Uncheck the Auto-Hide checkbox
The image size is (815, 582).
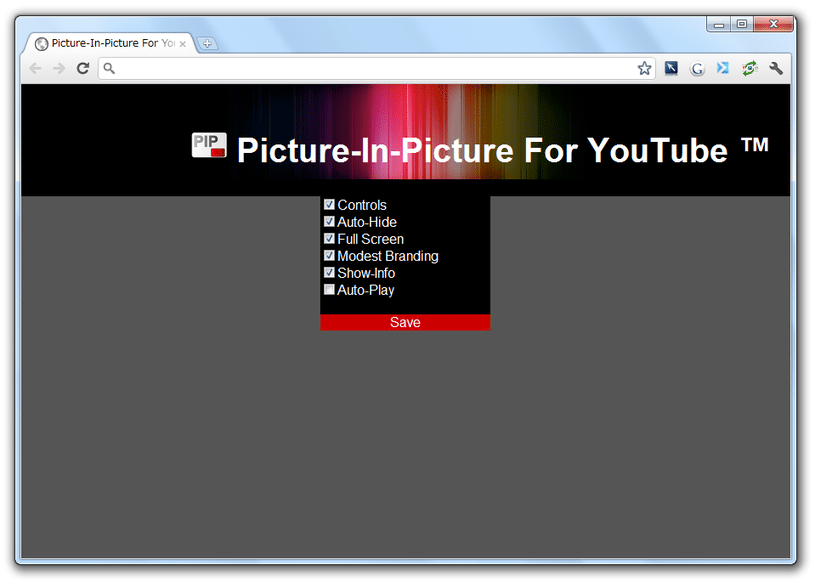point(329,221)
